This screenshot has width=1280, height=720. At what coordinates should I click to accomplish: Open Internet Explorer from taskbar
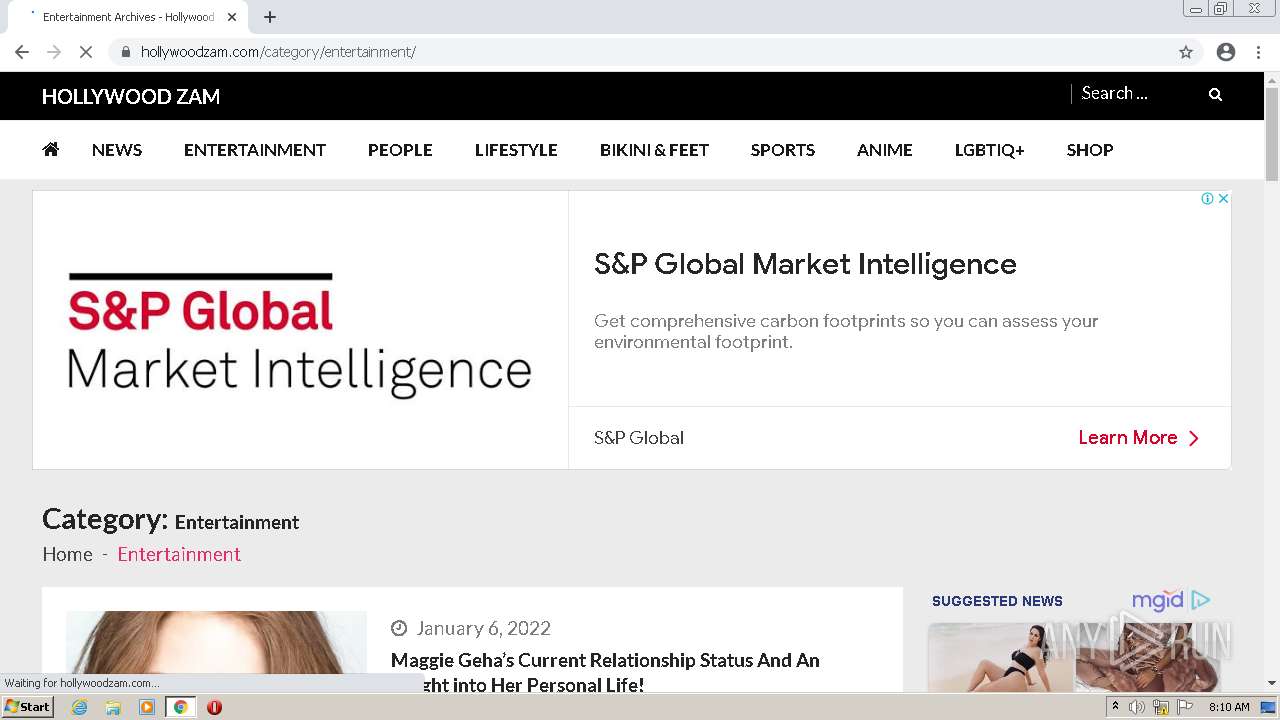tap(79, 707)
